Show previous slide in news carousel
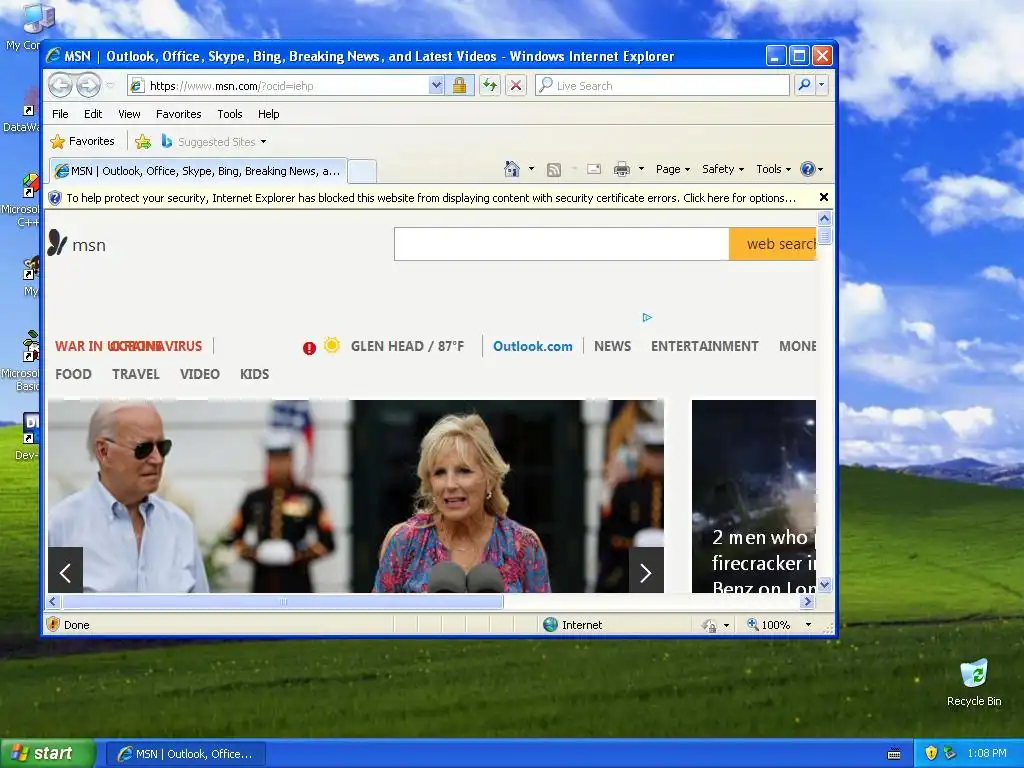 (65, 572)
